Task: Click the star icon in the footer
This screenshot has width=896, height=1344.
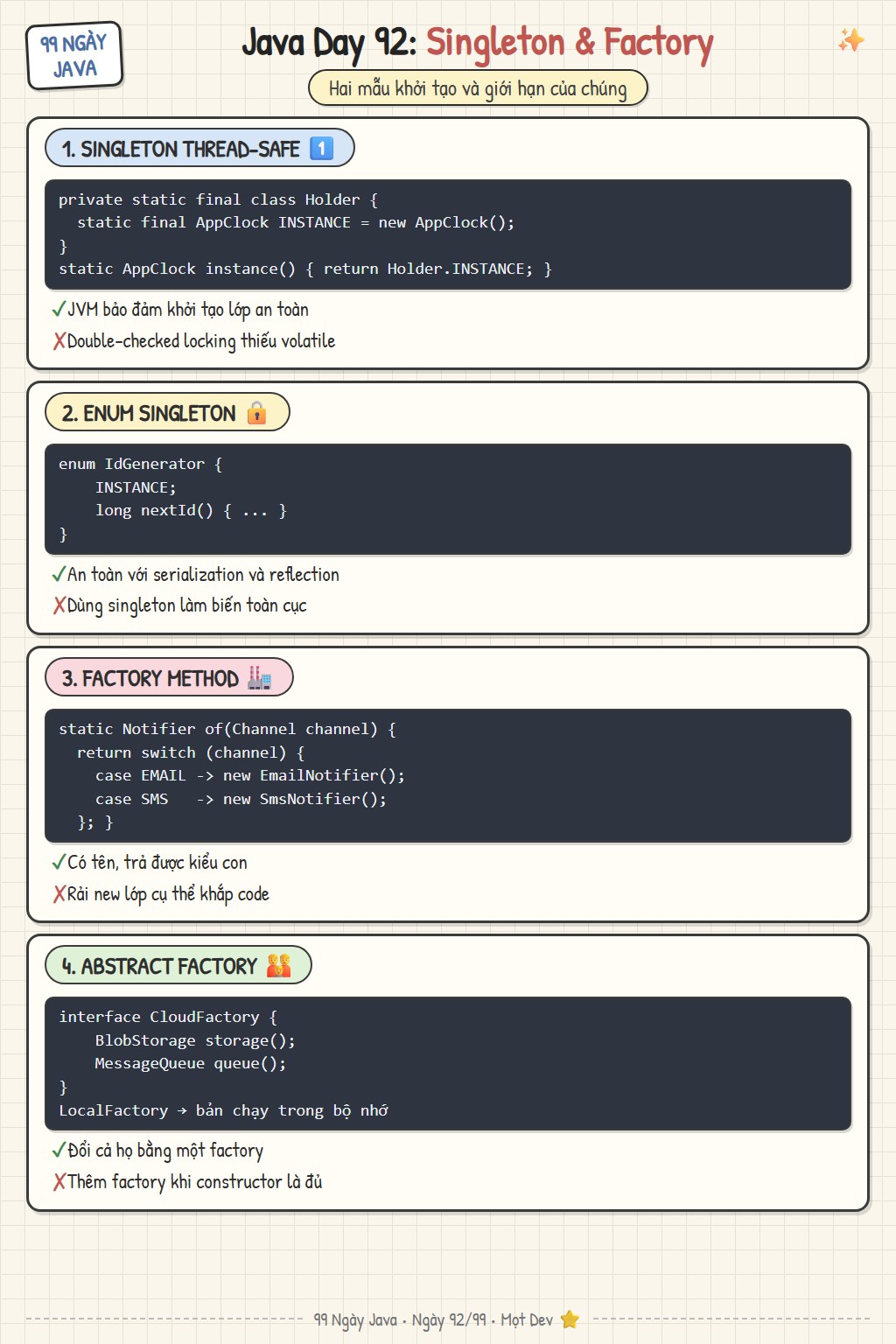Action: pyautogui.click(x=570, y=1319)
